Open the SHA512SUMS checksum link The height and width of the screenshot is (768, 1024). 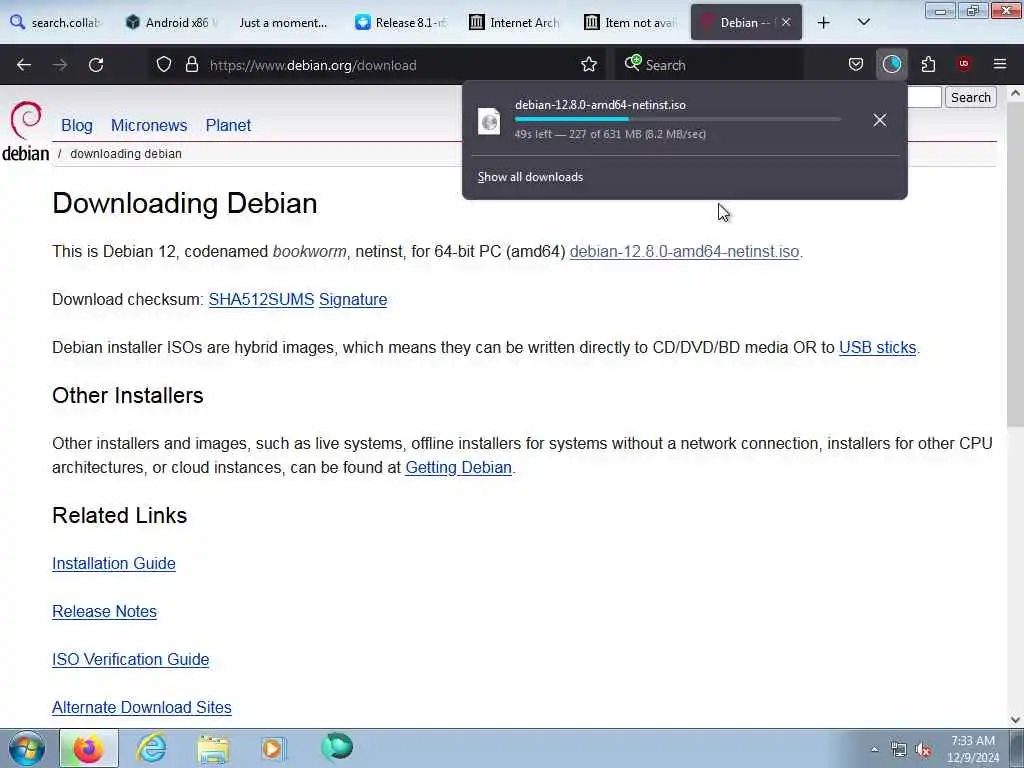tap(261, 299)
